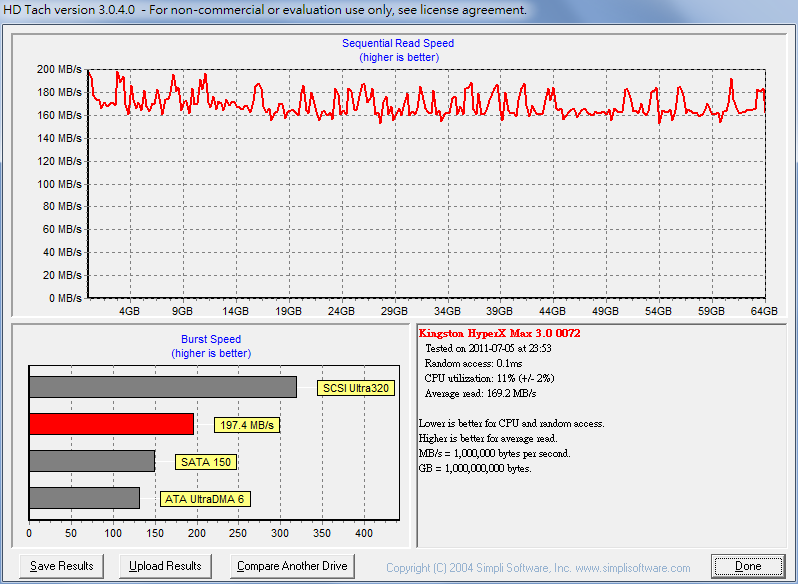The height and width of the screenshot is (584, 798).
Task: Click the red 197.4 MB/s burst bar
Action: tap(111, 424)
